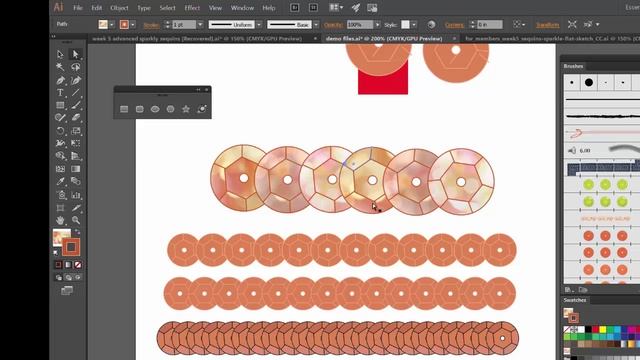Choose the Flare tool in floating panel
Viewport: 640px width, 360px height.
click(x=202, y=109)
